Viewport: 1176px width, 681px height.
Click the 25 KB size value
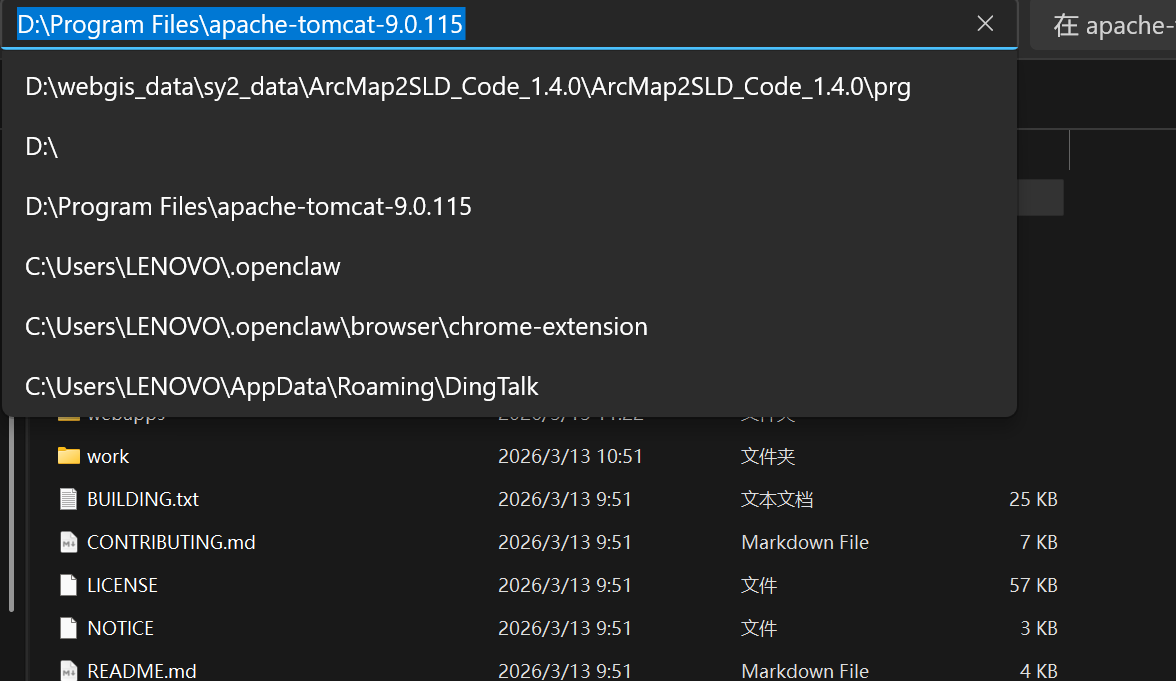click(1033, 500)
